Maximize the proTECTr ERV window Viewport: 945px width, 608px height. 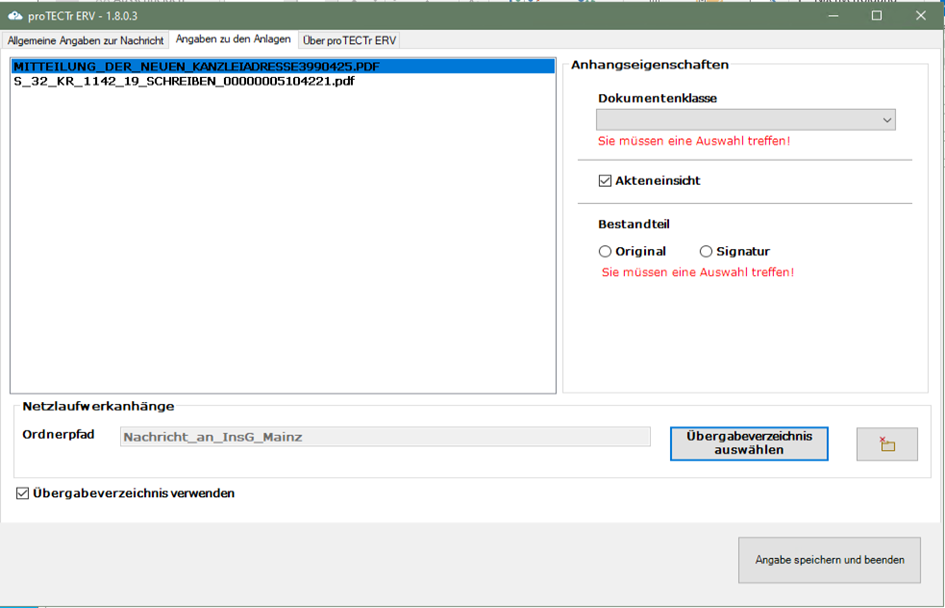[x=876, y=15]
